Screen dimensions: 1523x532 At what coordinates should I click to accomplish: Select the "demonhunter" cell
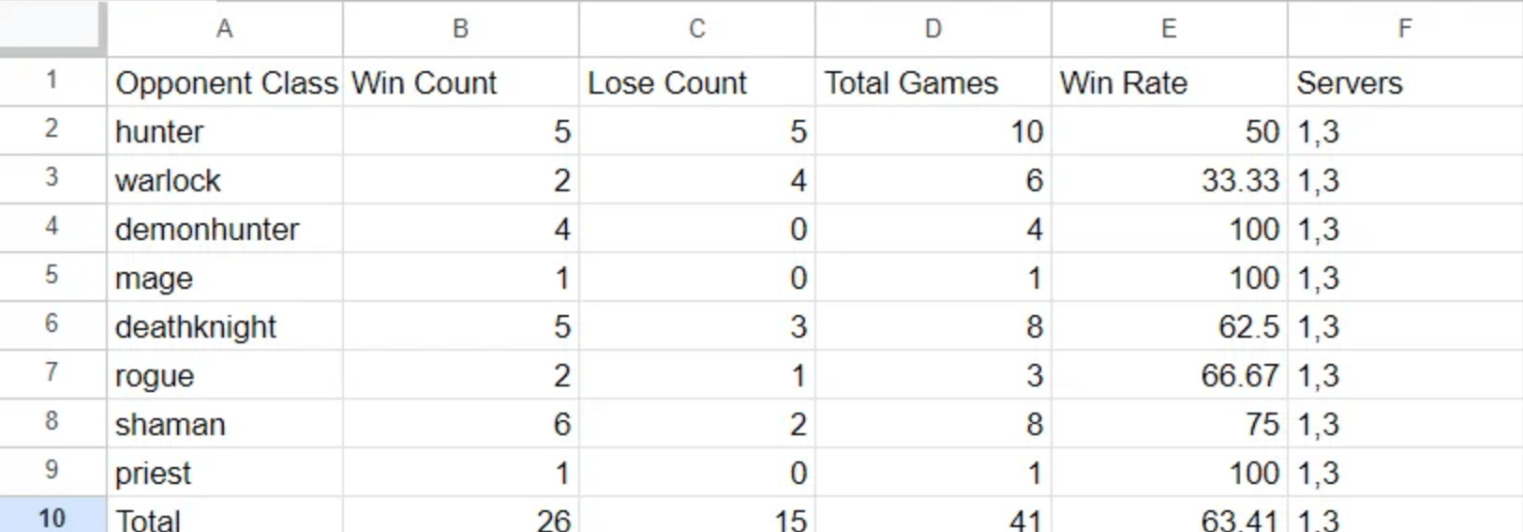[x=225, y=230]
